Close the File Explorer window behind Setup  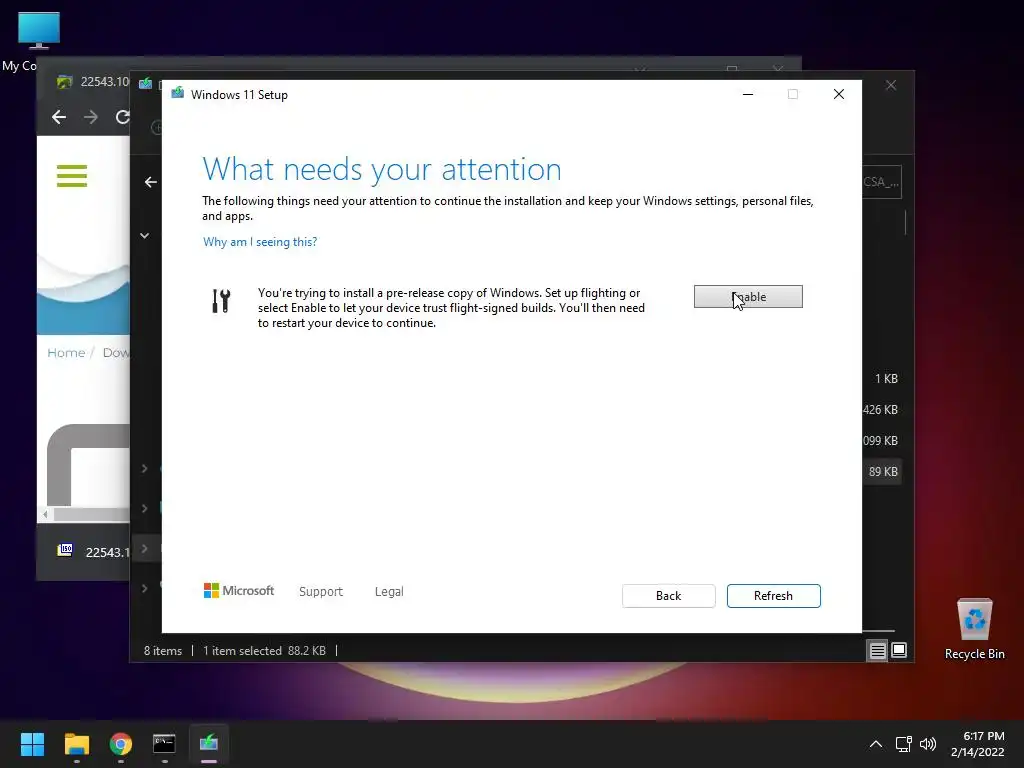pos(891,86)
